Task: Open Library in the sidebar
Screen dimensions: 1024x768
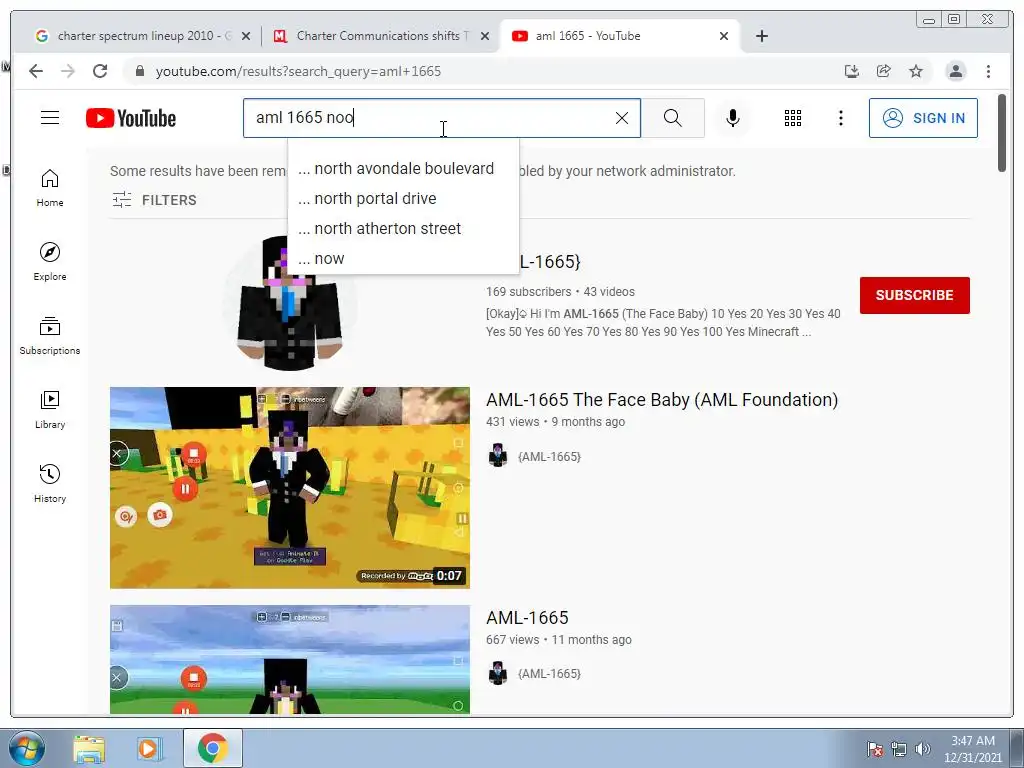Action: point(50,409)
